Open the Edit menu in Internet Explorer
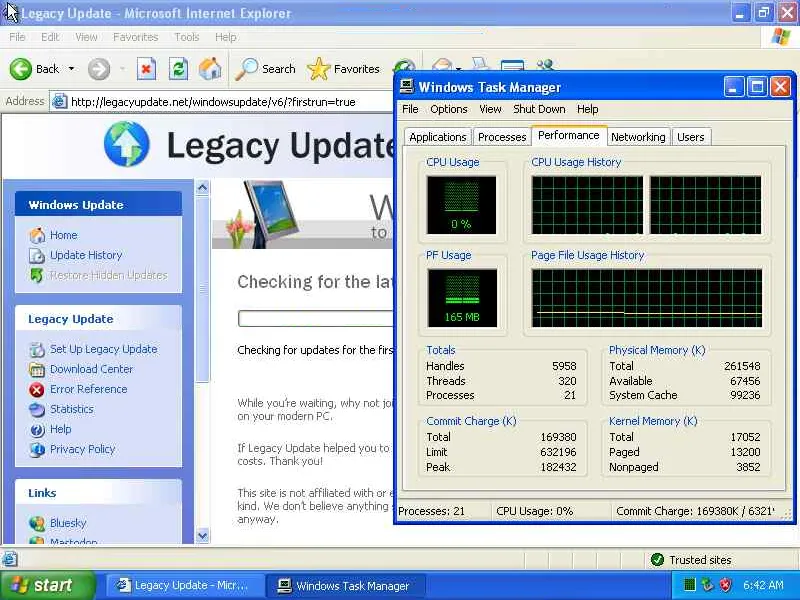 pyautogui.click(x=50, y=37)
